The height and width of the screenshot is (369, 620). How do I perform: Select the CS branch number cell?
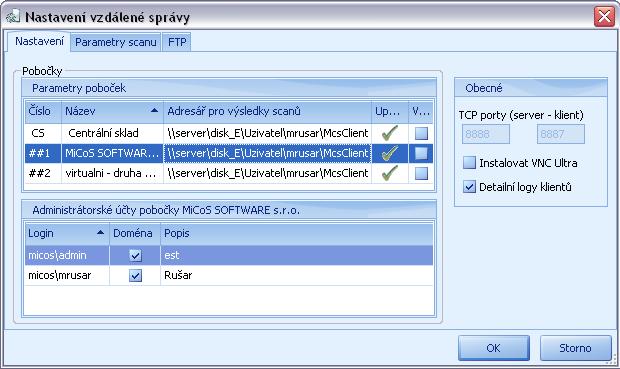point(43,133)
